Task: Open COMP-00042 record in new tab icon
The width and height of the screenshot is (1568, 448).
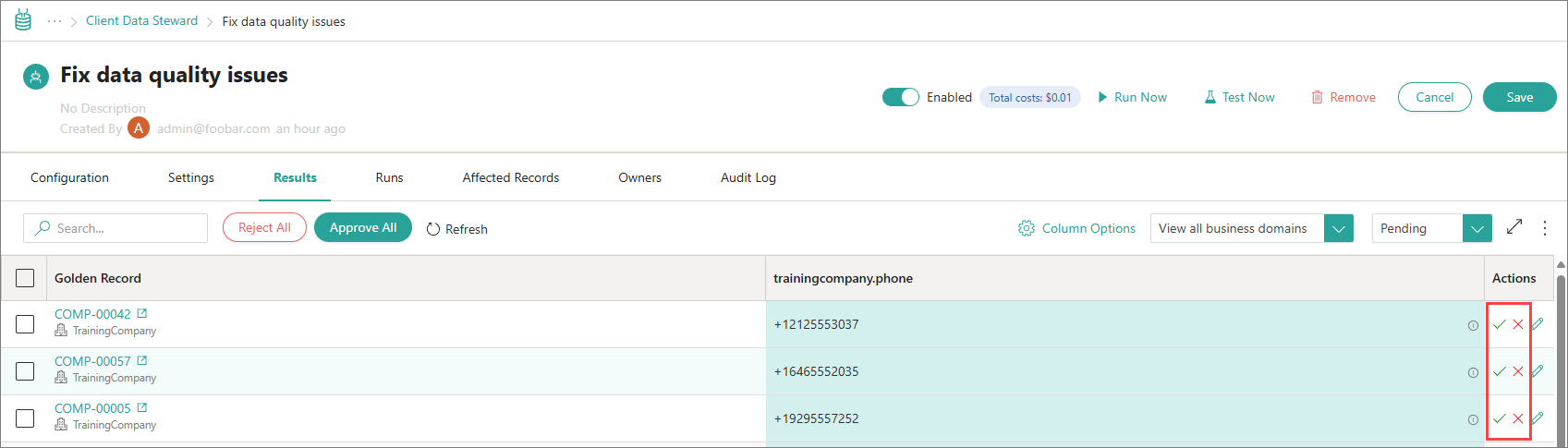Action: click(142, 314)
